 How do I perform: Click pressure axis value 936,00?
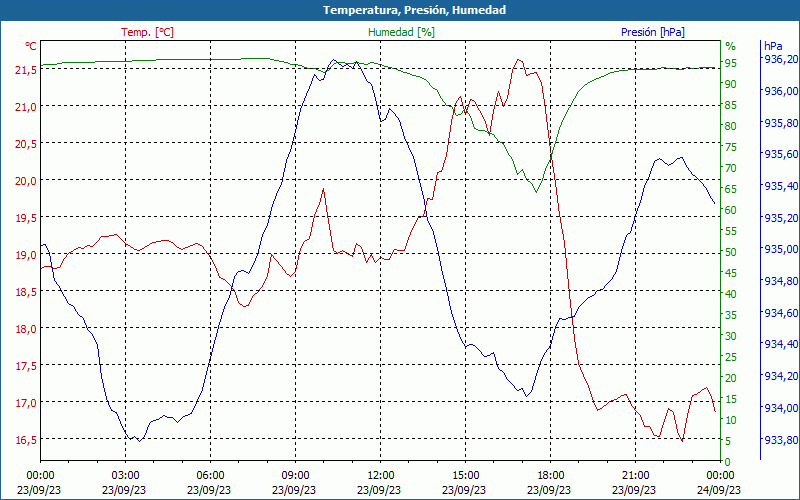(x=780, y=91)
